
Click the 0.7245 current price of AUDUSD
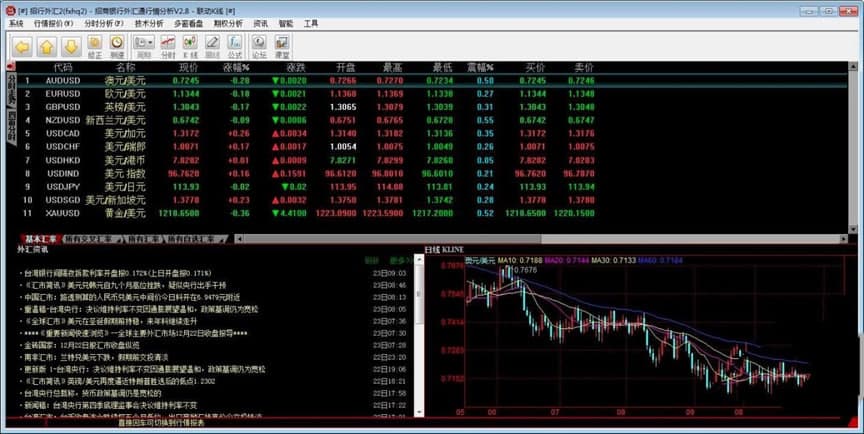(x=186, y=80)
